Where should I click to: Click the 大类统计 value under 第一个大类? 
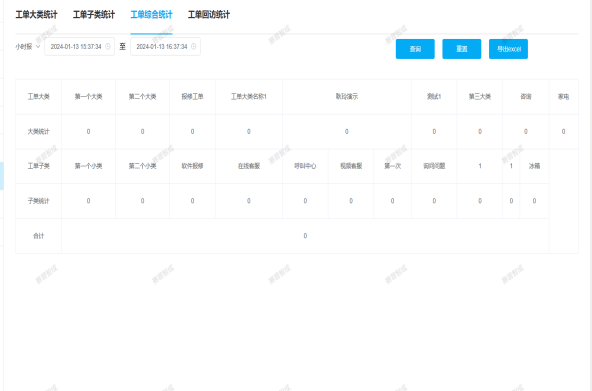[x=88, y=132]
